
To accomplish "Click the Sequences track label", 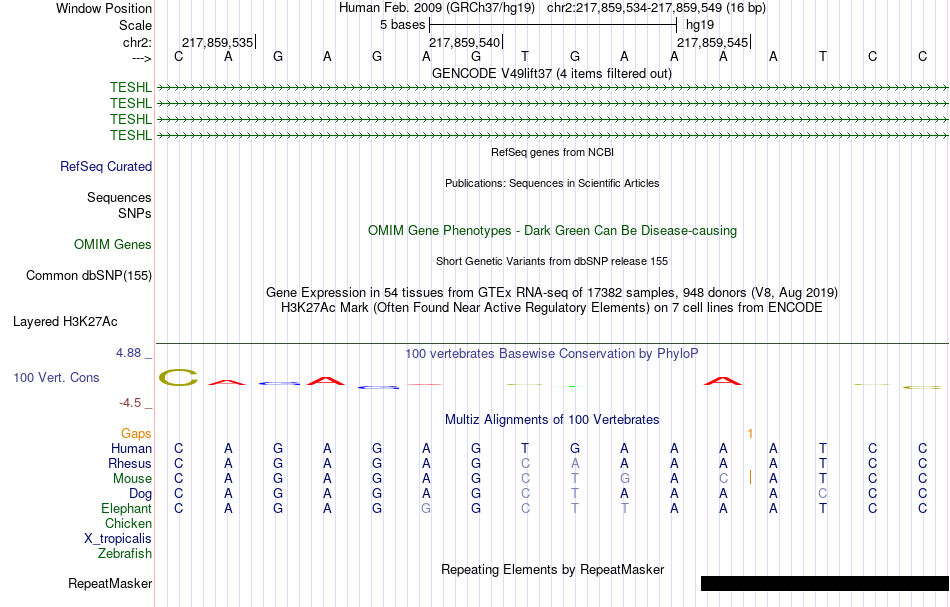I will (x=119, y=197).
